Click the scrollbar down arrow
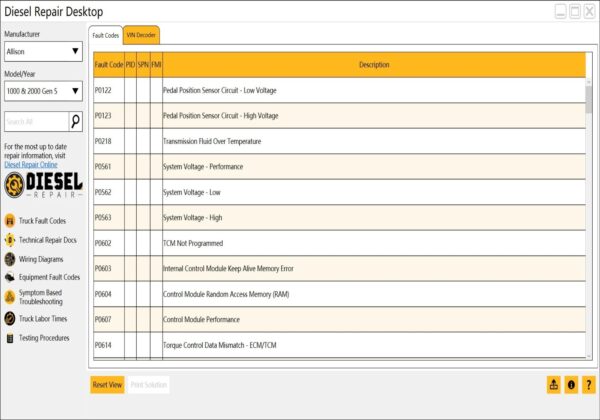Screen dimensions: 600x420 589,356
